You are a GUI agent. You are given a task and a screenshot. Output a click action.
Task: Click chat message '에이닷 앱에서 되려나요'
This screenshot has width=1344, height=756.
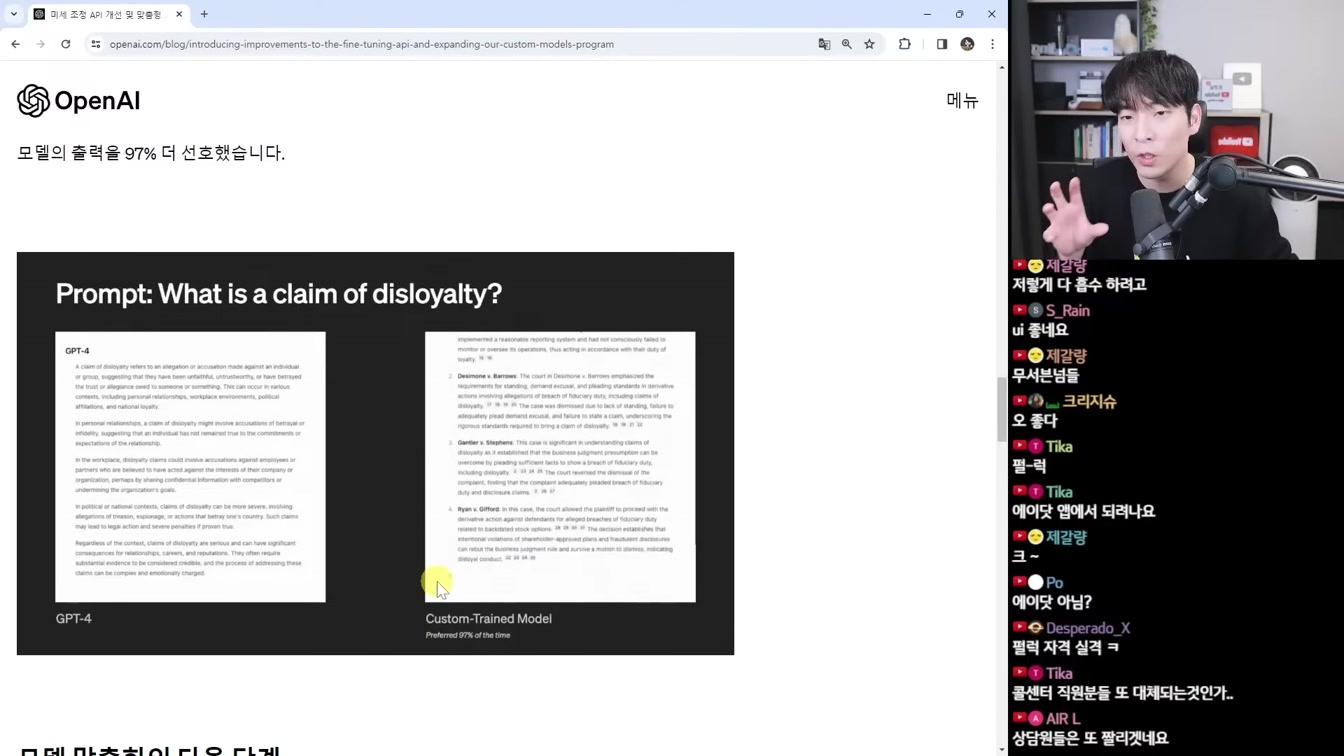coord(1083,511)
